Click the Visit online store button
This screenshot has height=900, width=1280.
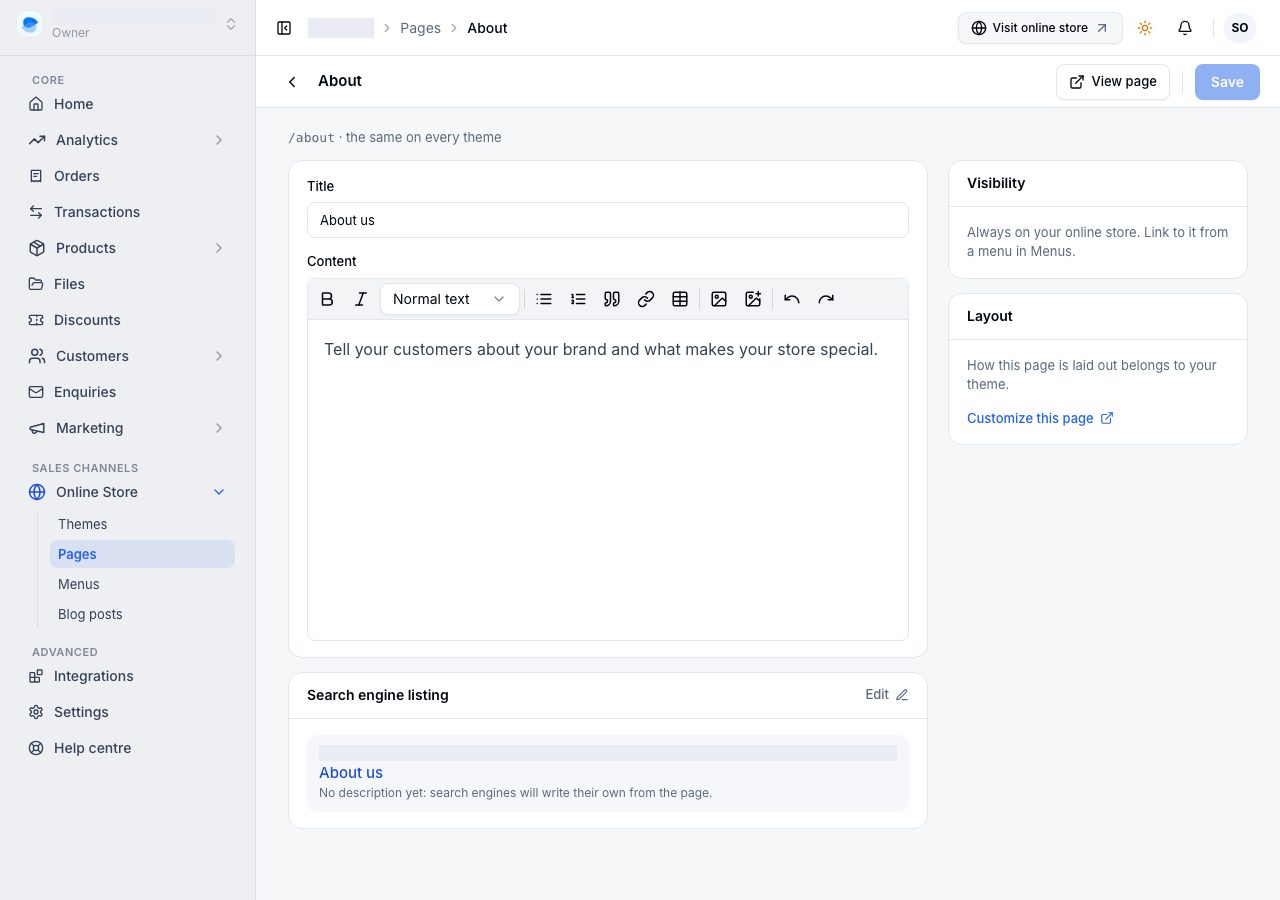click(x=1040, y=28)
